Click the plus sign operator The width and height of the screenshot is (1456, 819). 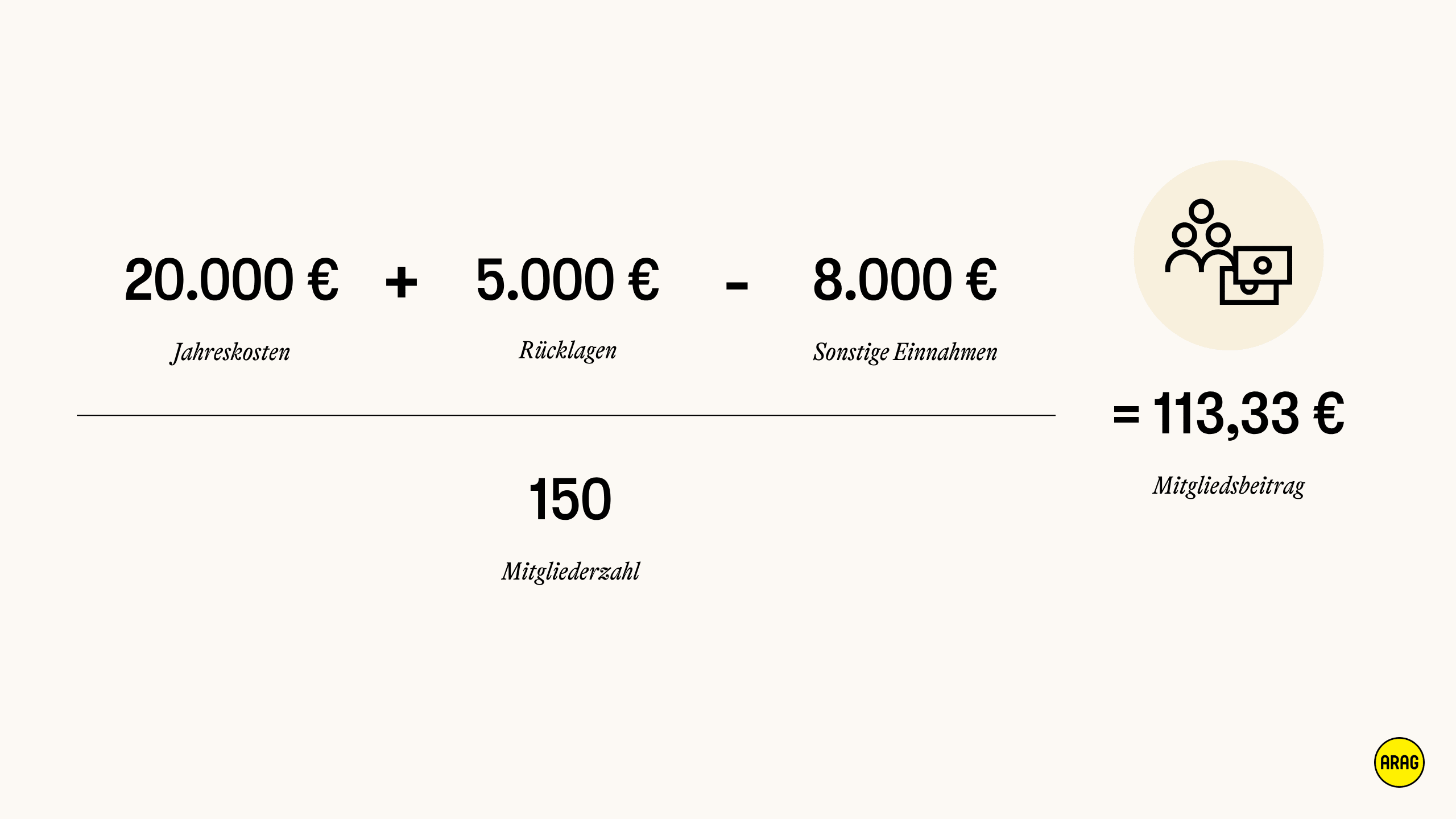point(402,282)
